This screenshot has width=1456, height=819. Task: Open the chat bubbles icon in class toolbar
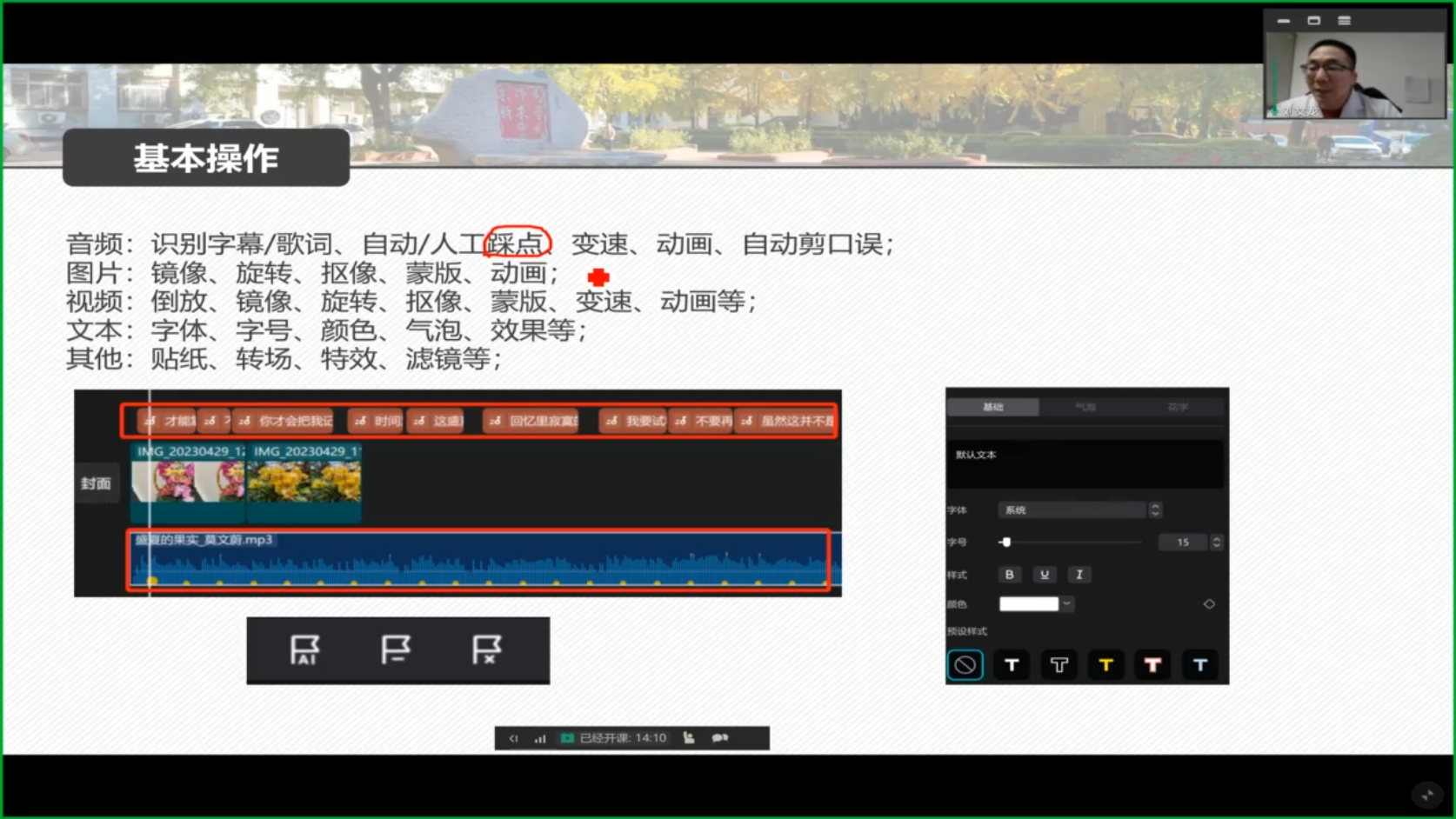[x=719, y=738]
